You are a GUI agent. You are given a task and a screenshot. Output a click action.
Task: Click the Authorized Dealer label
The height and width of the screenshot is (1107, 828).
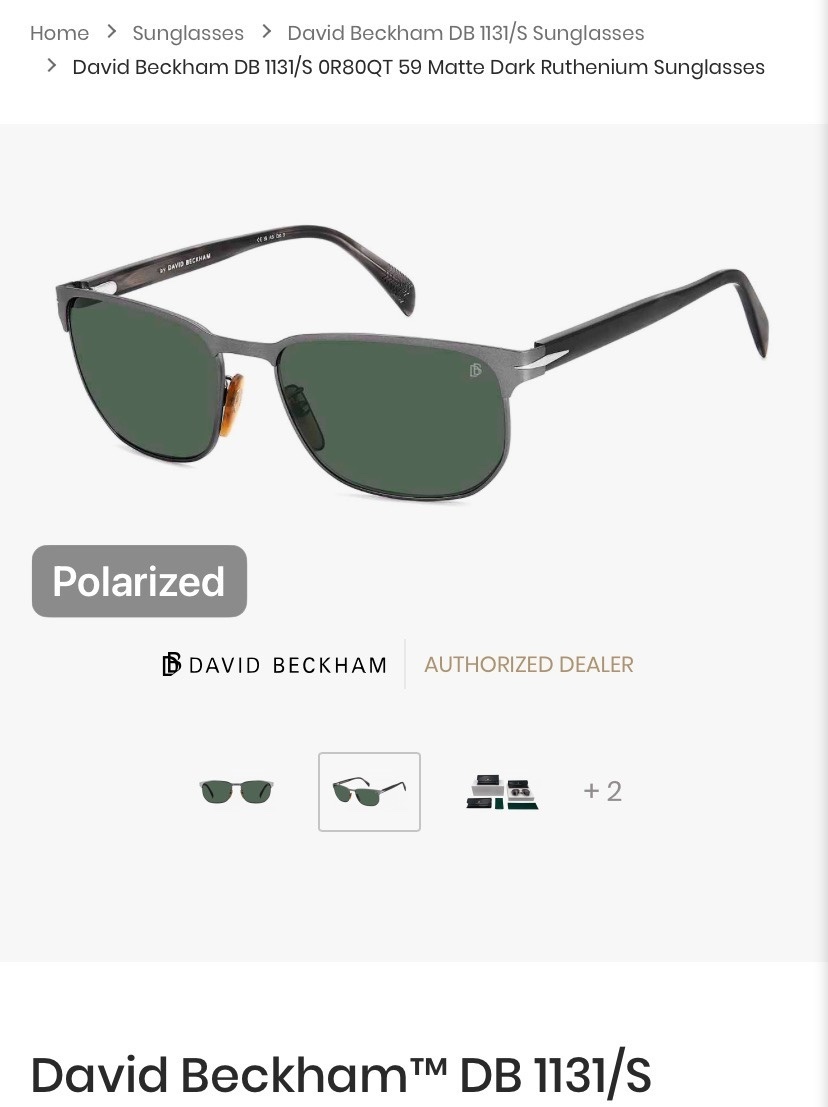click(529, 664)
